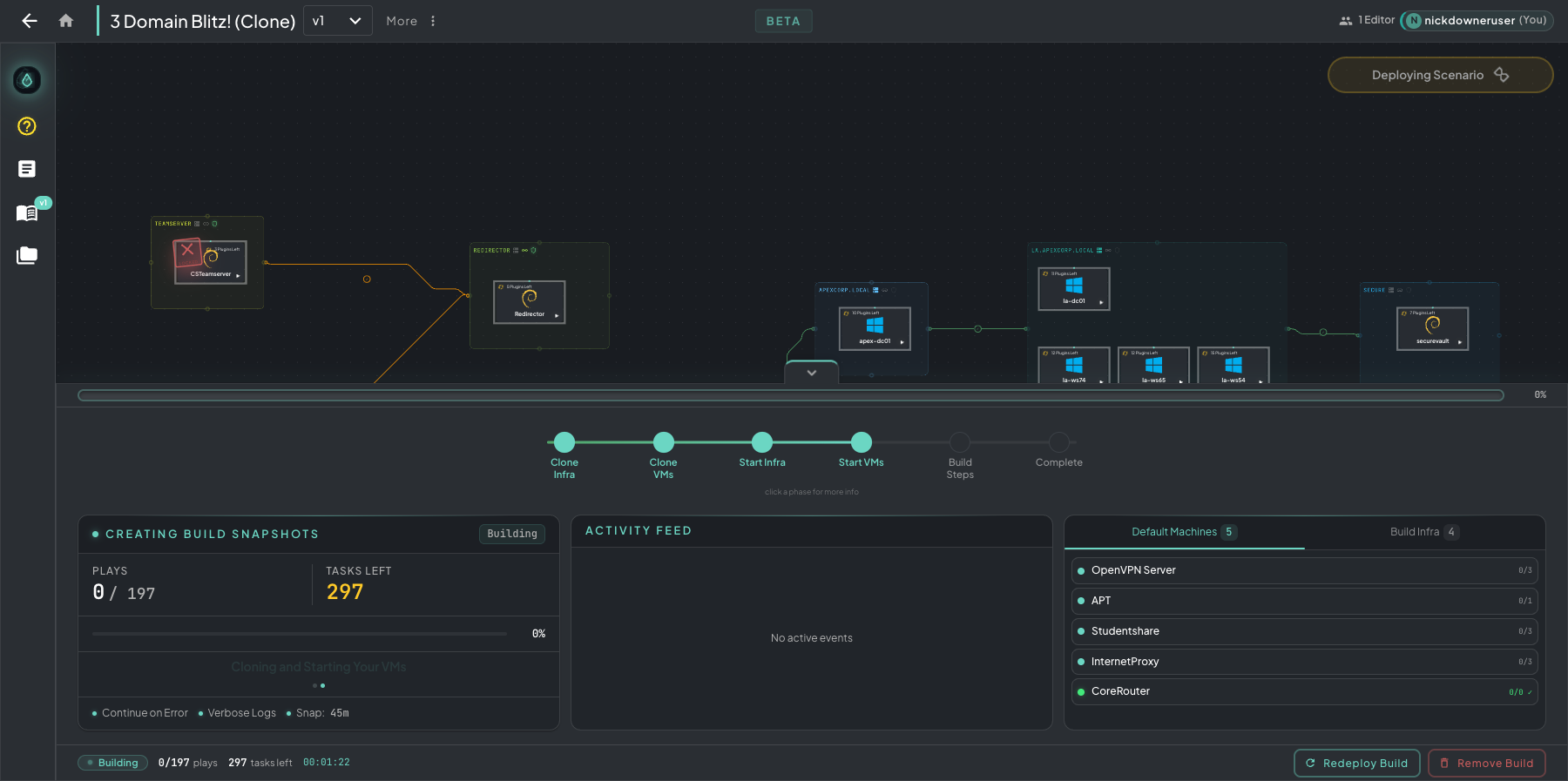Click the nickdowneruser avatar badge

tap(1413, 21)
